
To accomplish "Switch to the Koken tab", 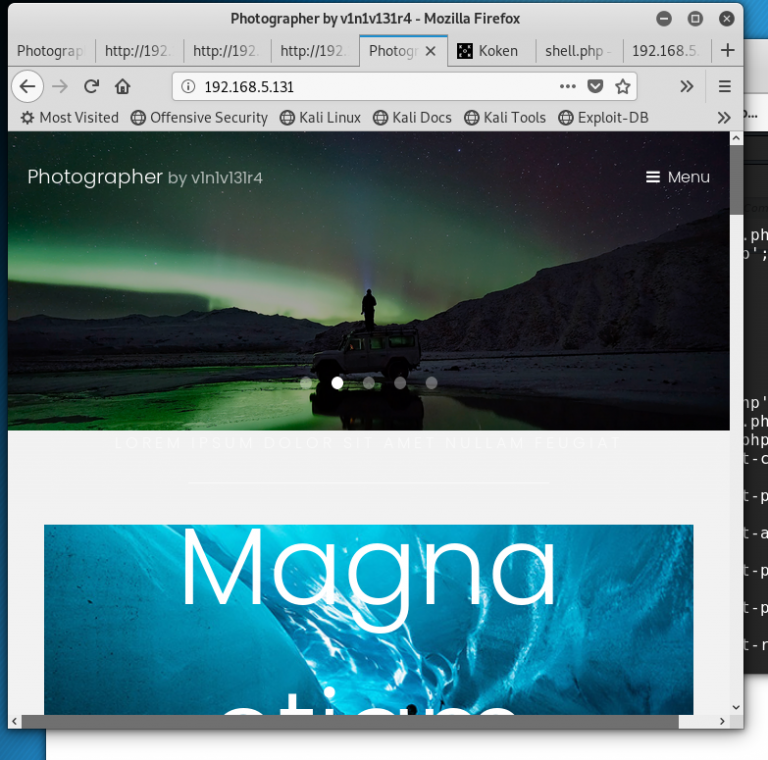I will click(489, 50).
